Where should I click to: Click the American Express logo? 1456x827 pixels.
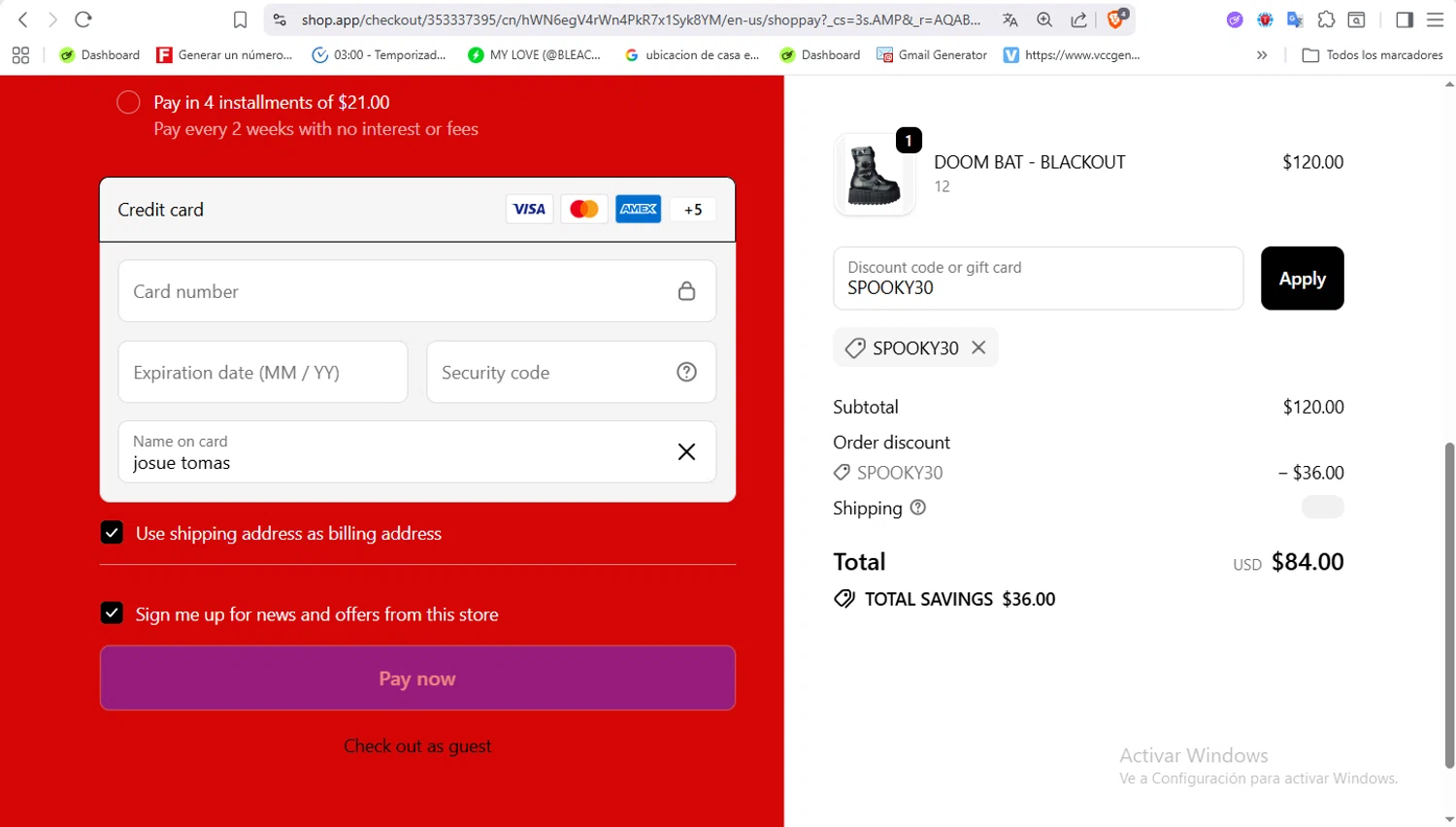(x=638, y=209)
